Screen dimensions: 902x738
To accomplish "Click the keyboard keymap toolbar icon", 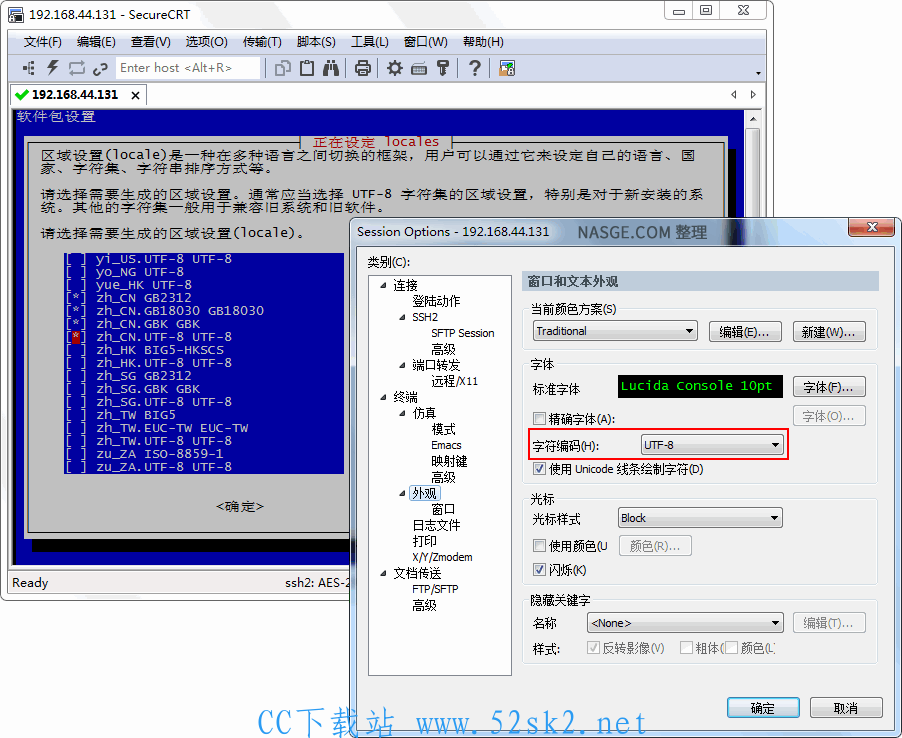I will click(419, 68).
